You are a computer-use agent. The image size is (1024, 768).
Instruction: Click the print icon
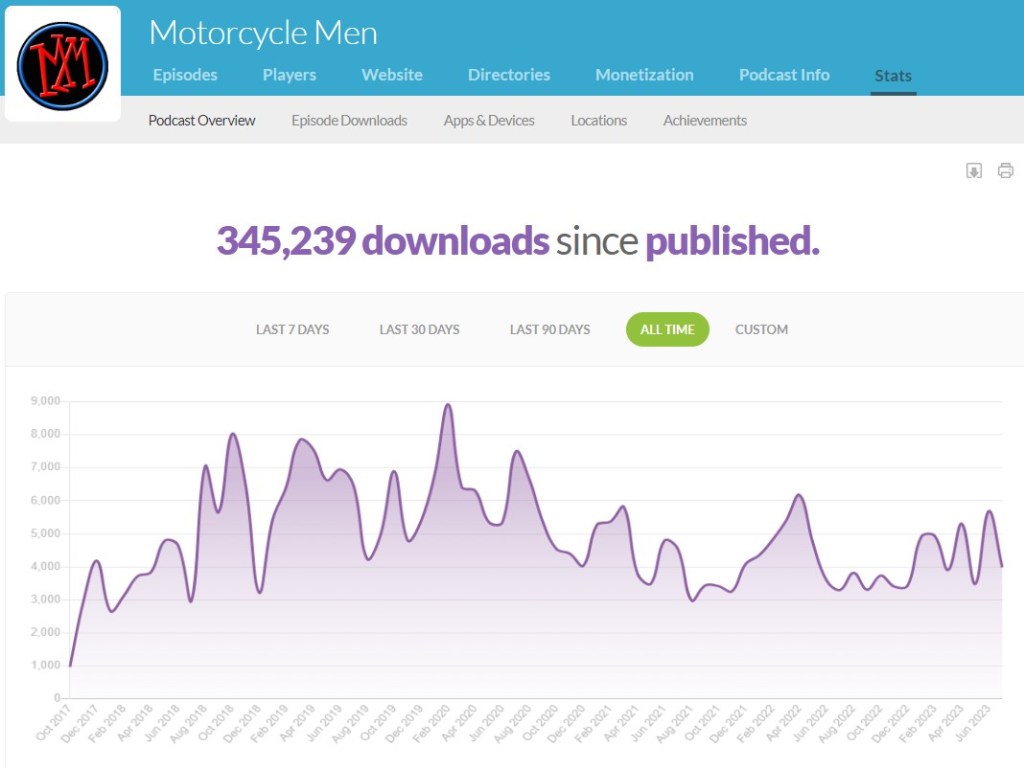(1005, 171)
